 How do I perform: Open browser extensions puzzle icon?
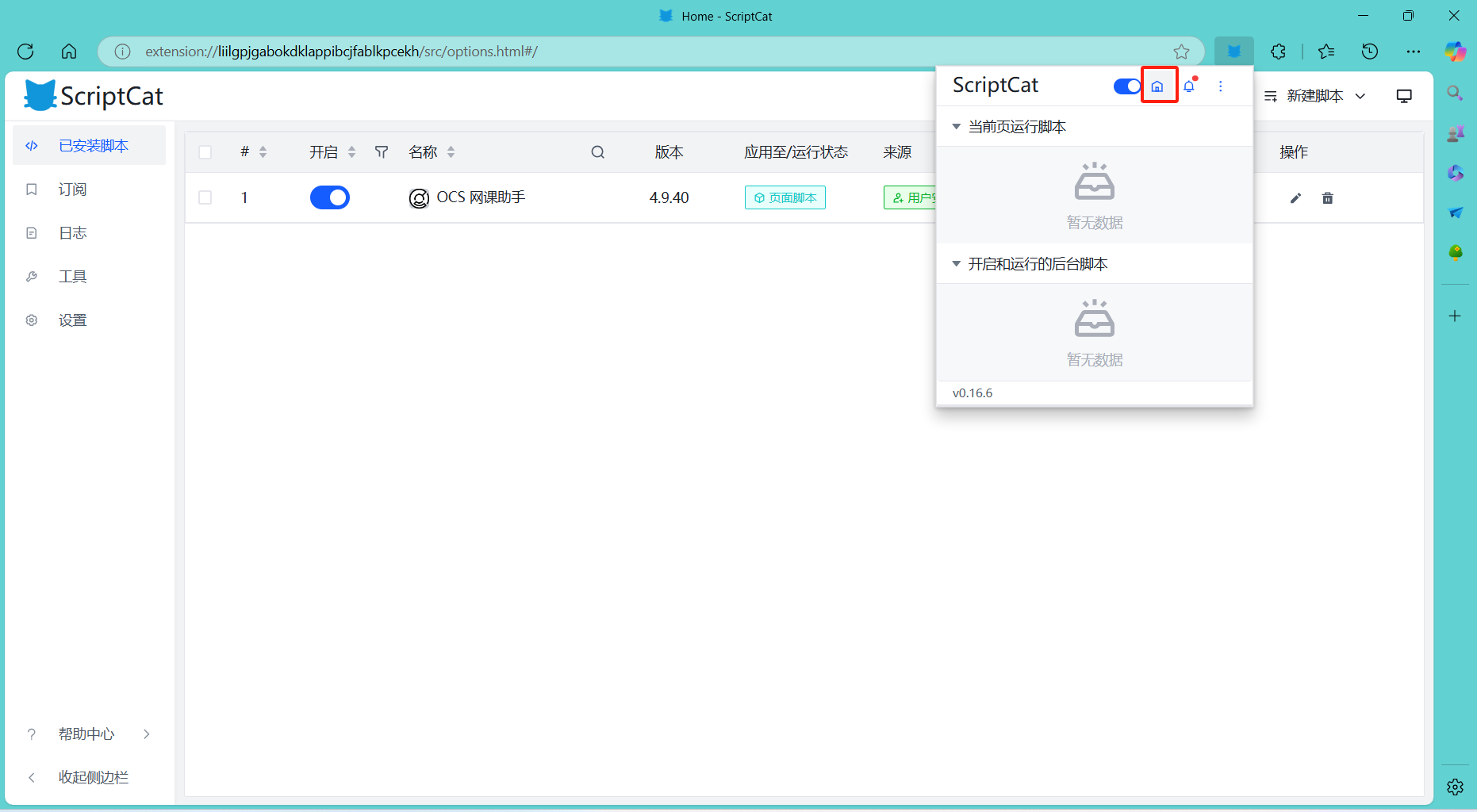tap(1278, 52)
